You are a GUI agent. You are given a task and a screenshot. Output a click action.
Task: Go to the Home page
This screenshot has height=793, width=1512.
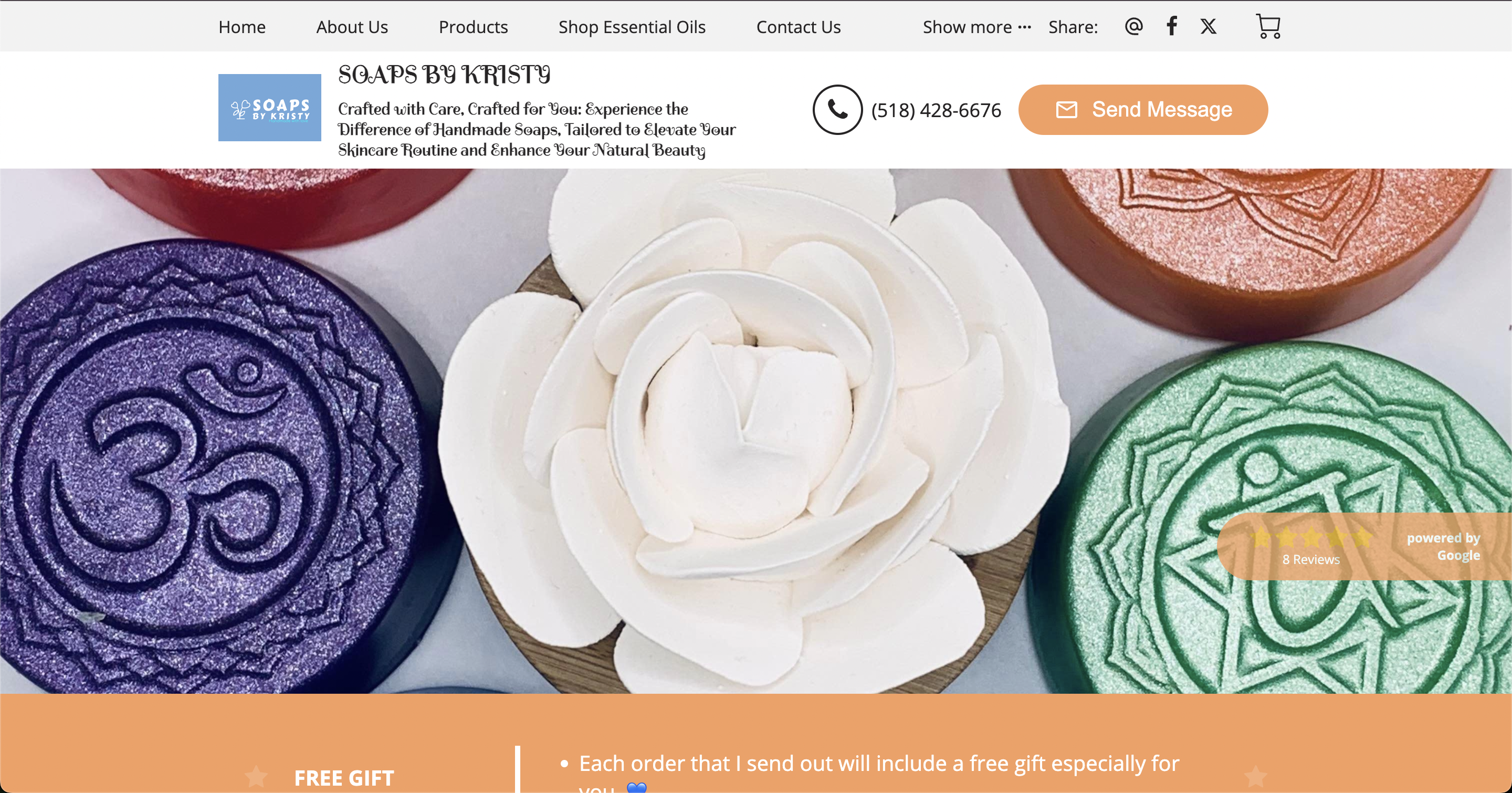coord(242,27)
